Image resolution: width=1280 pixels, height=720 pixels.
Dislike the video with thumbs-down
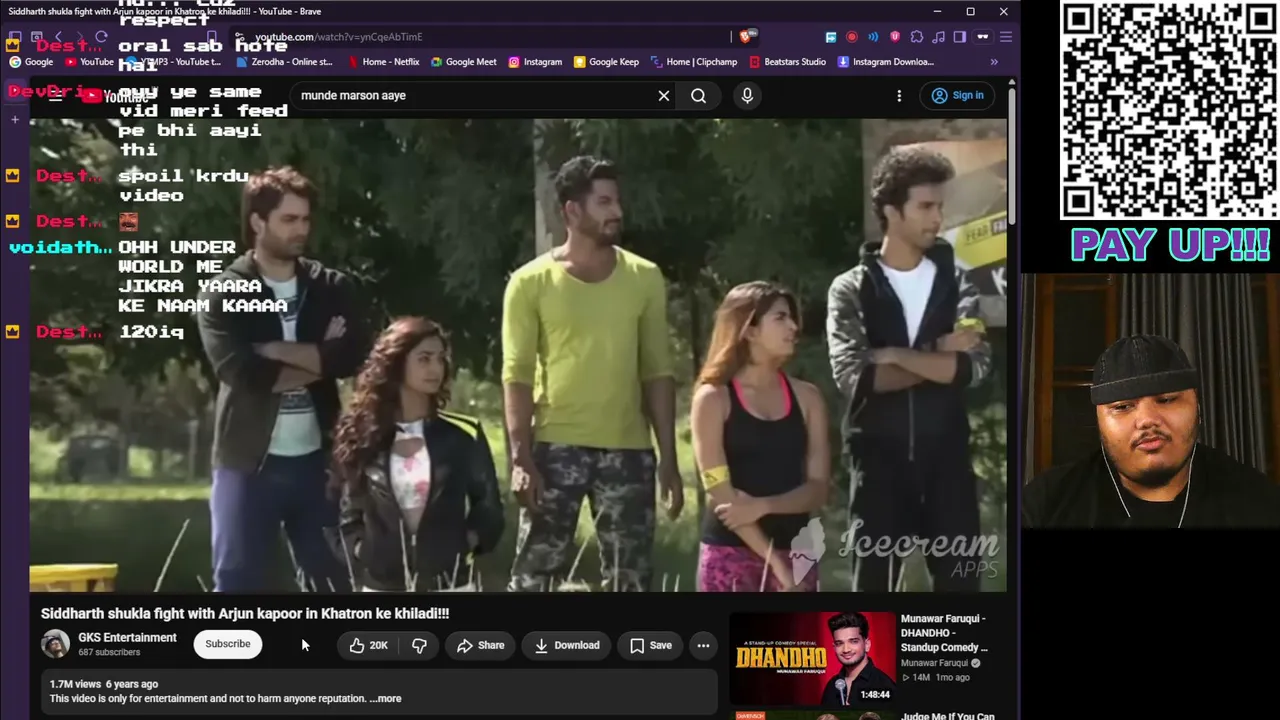(420, 645)
